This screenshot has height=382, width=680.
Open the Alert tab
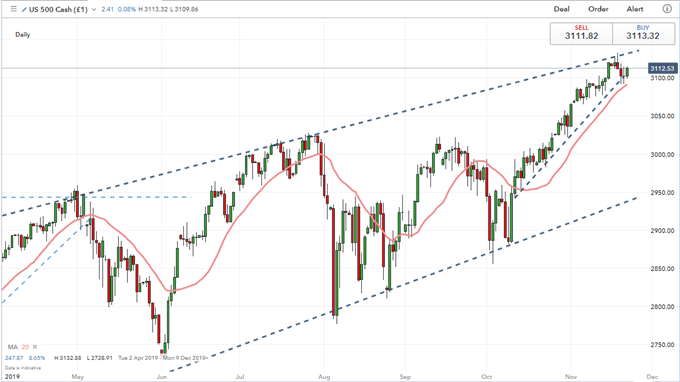tap(635, 9)
